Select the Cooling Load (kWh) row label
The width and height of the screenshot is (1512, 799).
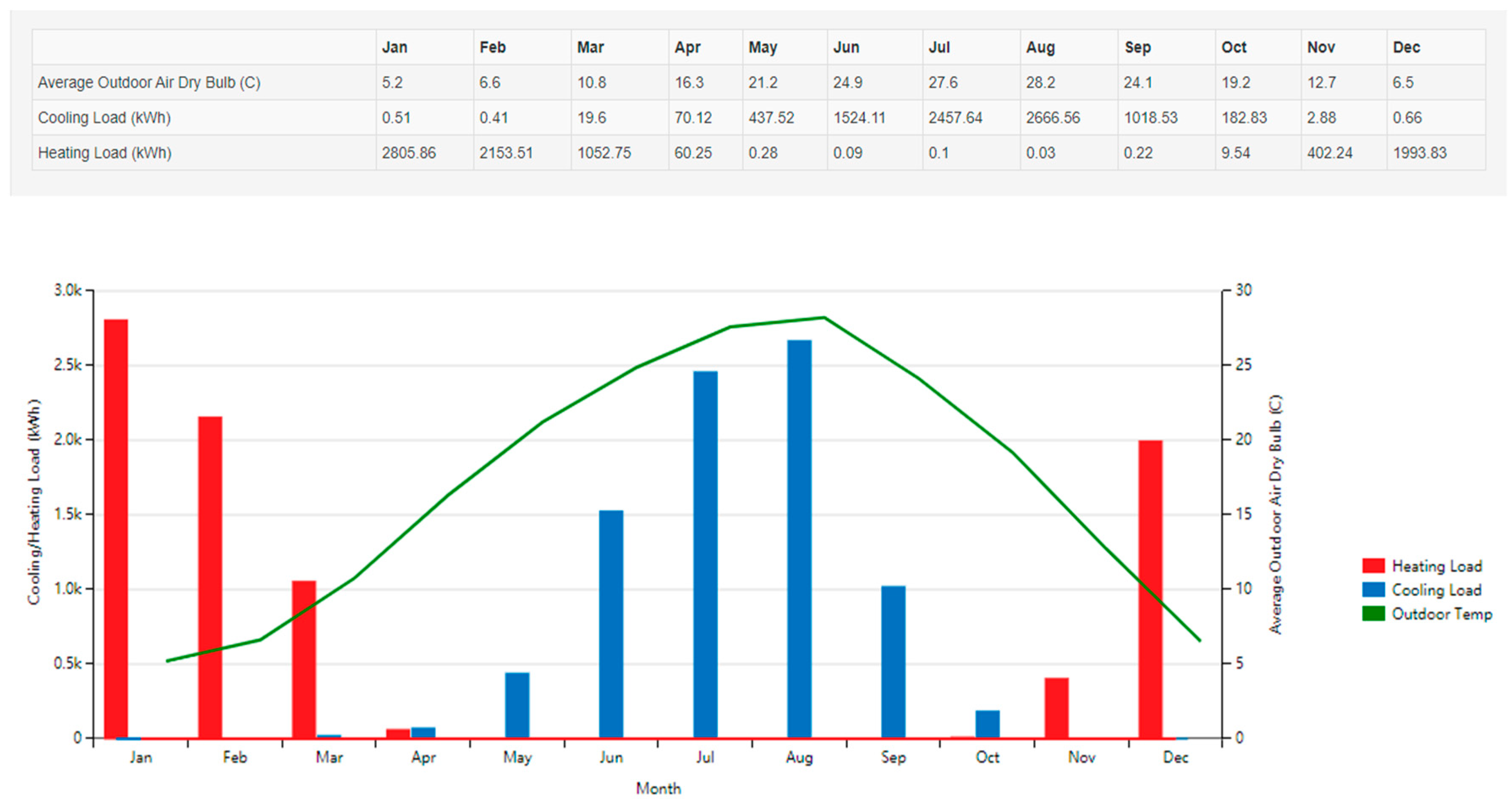tap(104, 118)
